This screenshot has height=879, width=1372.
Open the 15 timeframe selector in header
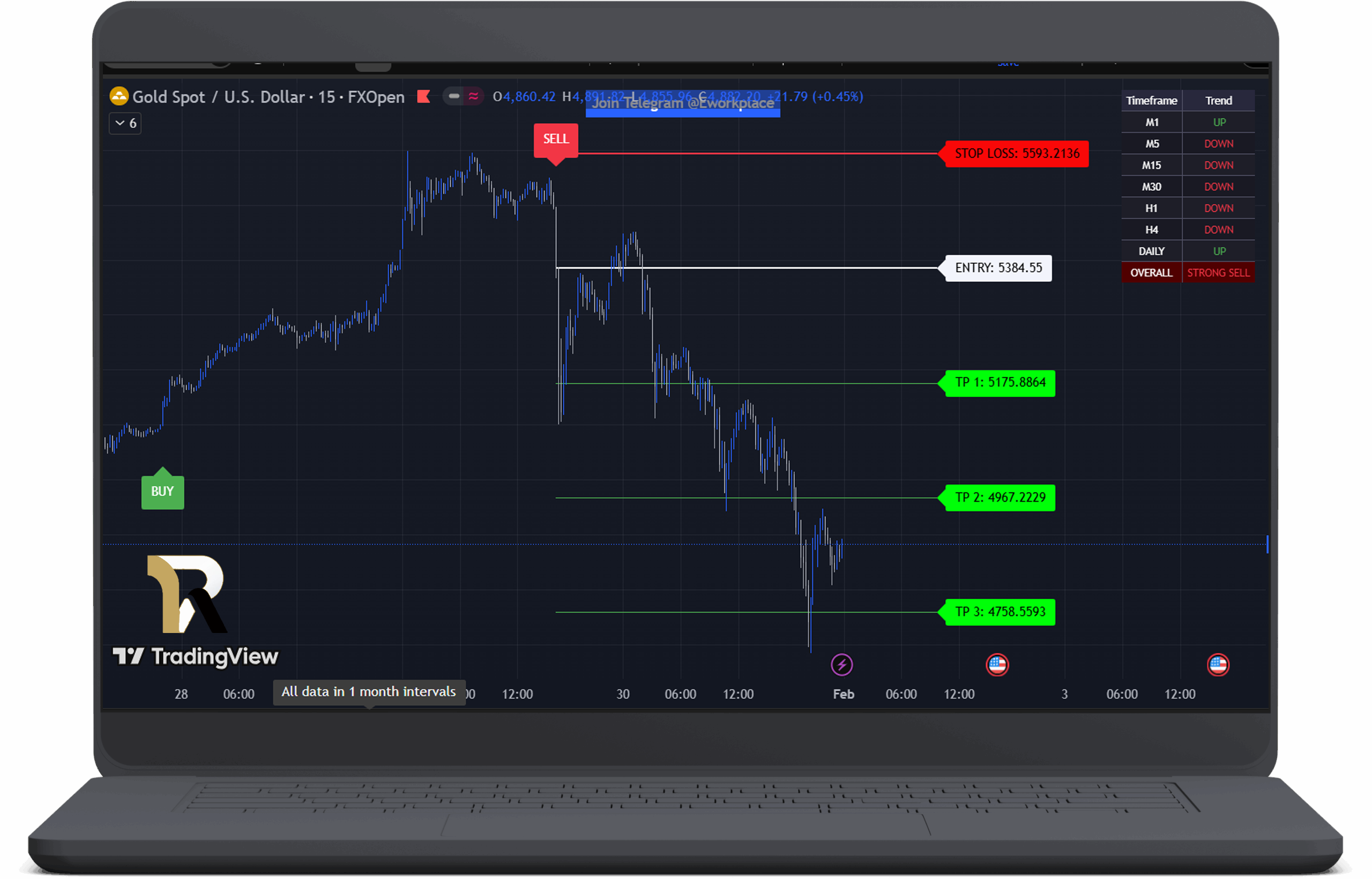point(327,96)
